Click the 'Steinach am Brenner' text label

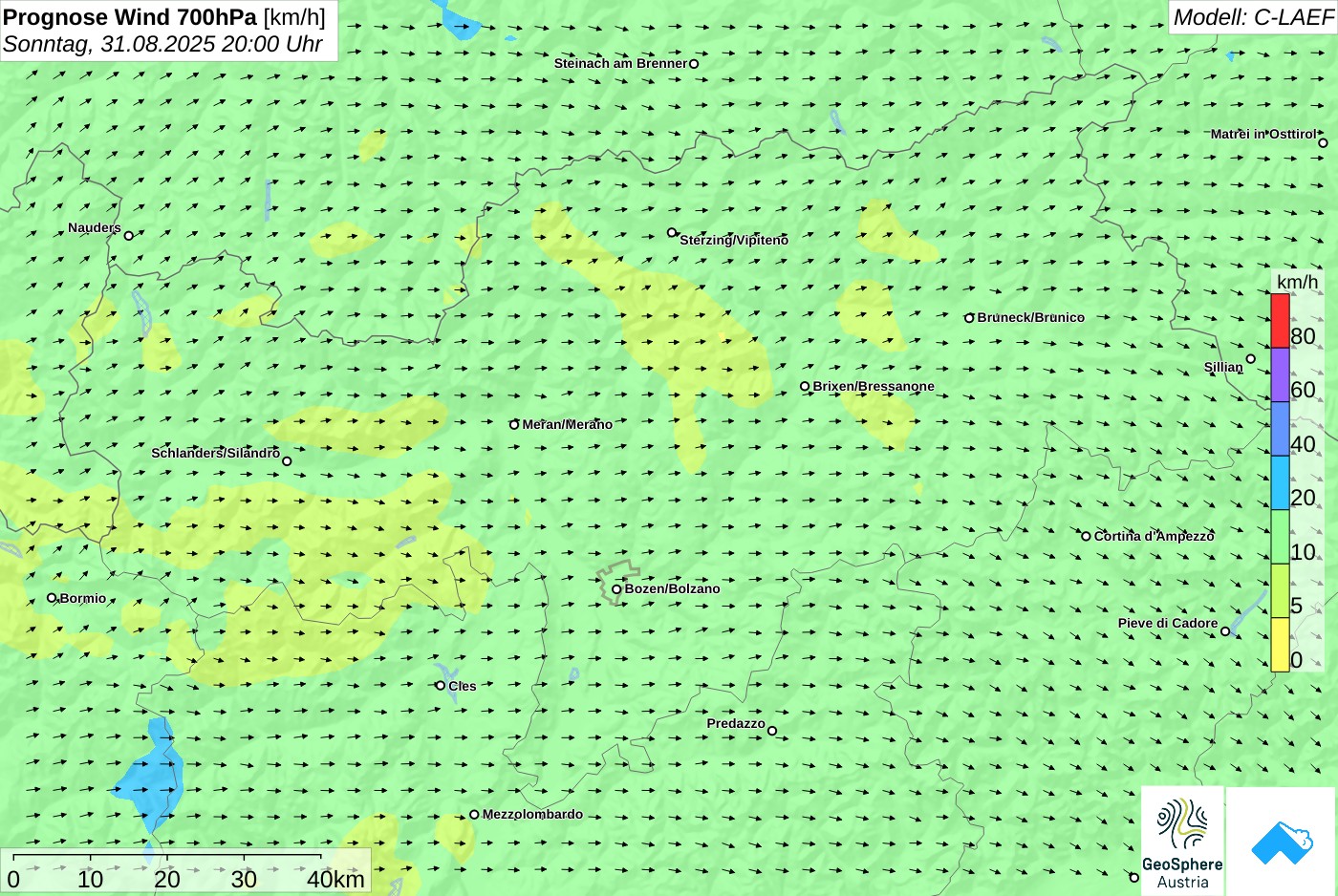pyautogui.click(x=621, y=63)
